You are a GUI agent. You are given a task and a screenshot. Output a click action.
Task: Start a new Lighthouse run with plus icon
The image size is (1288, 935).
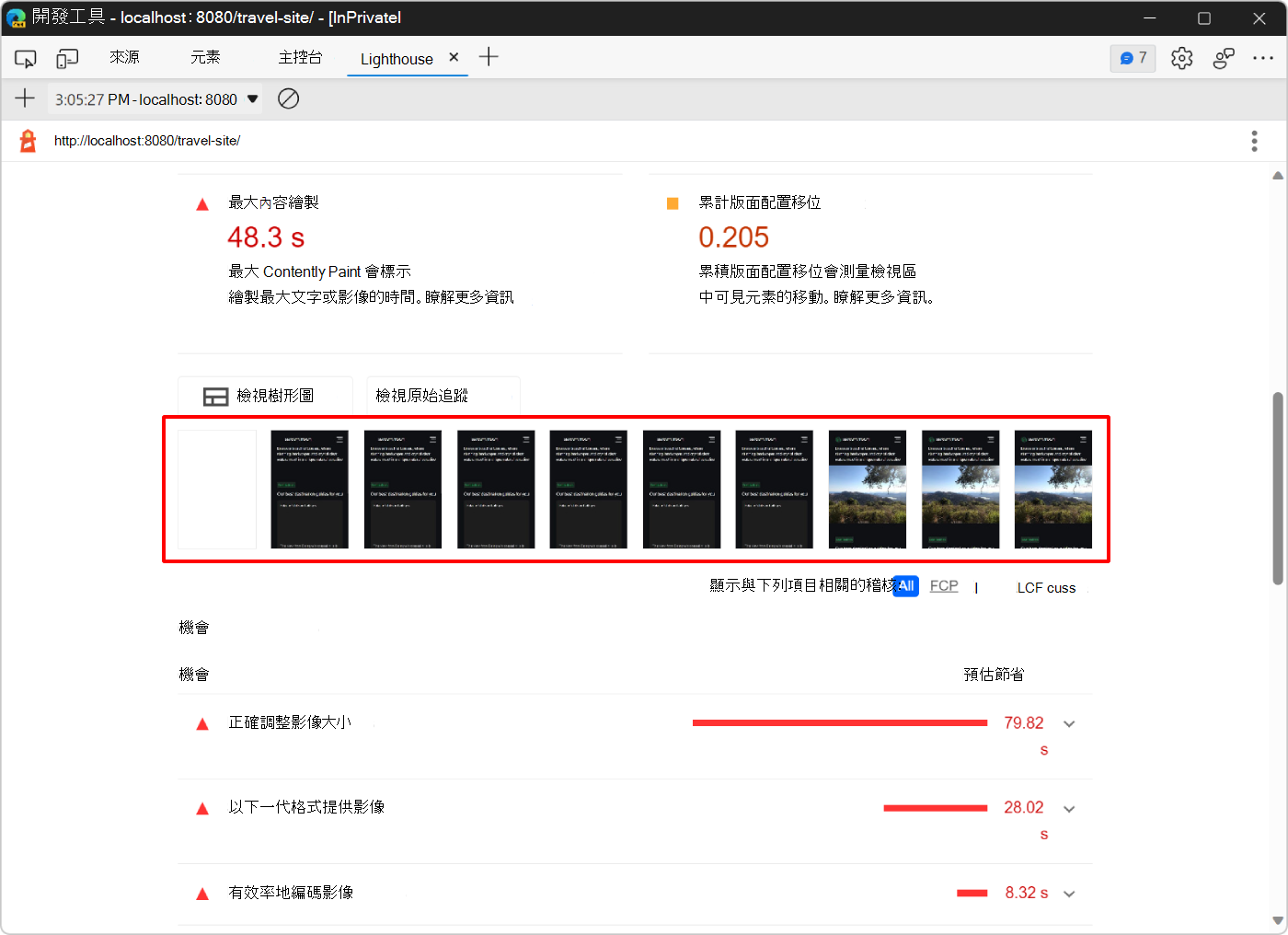click(25, 98)
